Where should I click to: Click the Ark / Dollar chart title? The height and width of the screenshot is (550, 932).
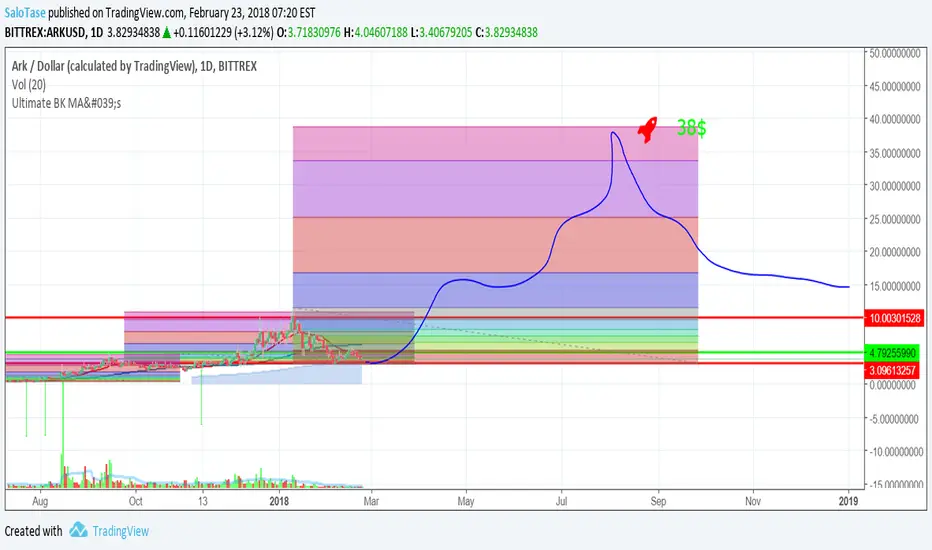pyautogui.click(x=134, y=66)
